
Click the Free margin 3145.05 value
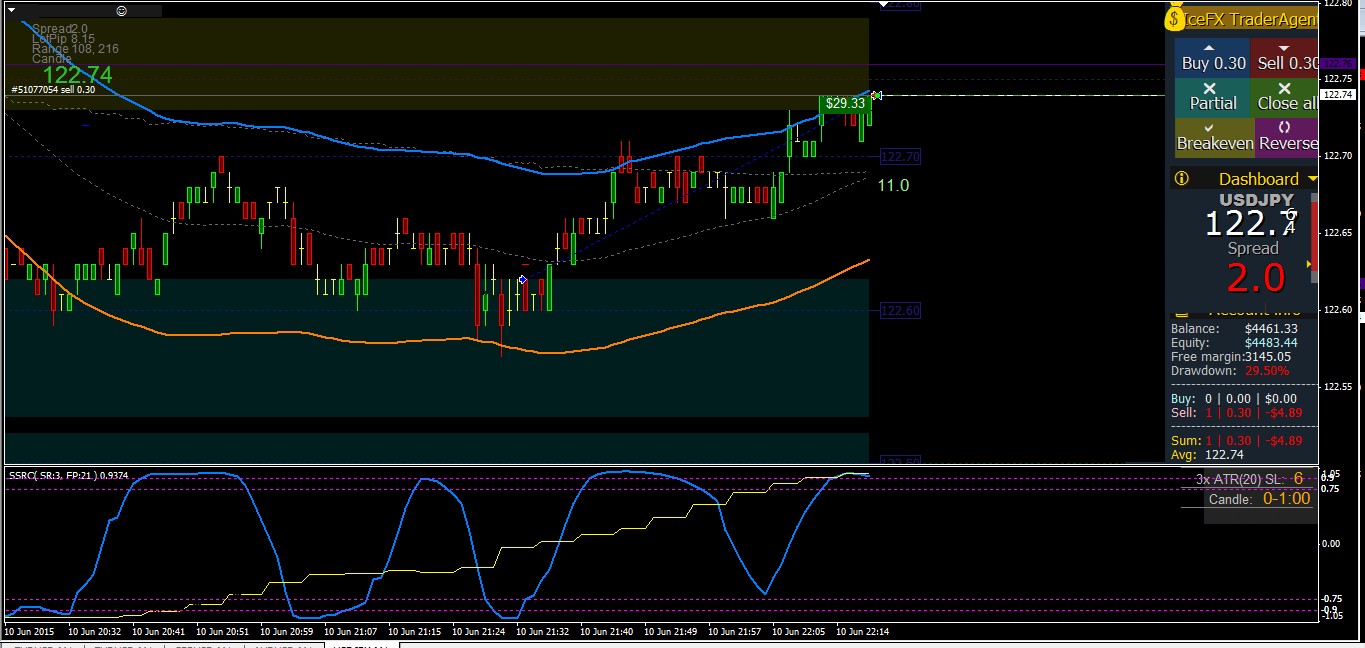click(1267, 357)
